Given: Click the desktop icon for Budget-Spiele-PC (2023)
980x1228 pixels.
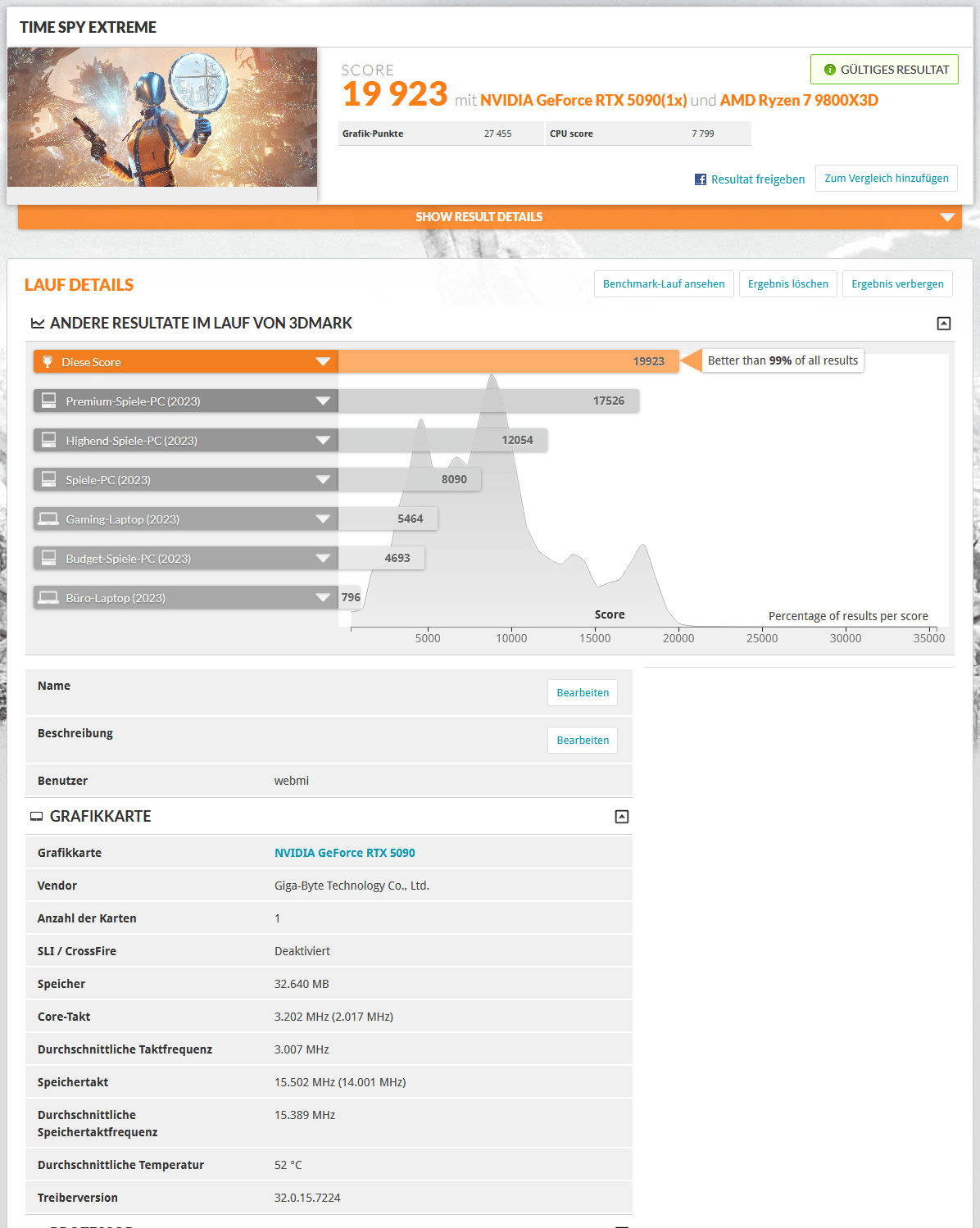Looking at the screenshot, I should pyautogui.click(x=49, y=558).
